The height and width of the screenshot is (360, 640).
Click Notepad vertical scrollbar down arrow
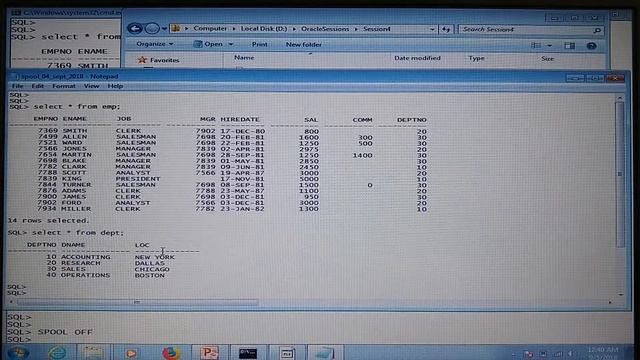point(620,295)
